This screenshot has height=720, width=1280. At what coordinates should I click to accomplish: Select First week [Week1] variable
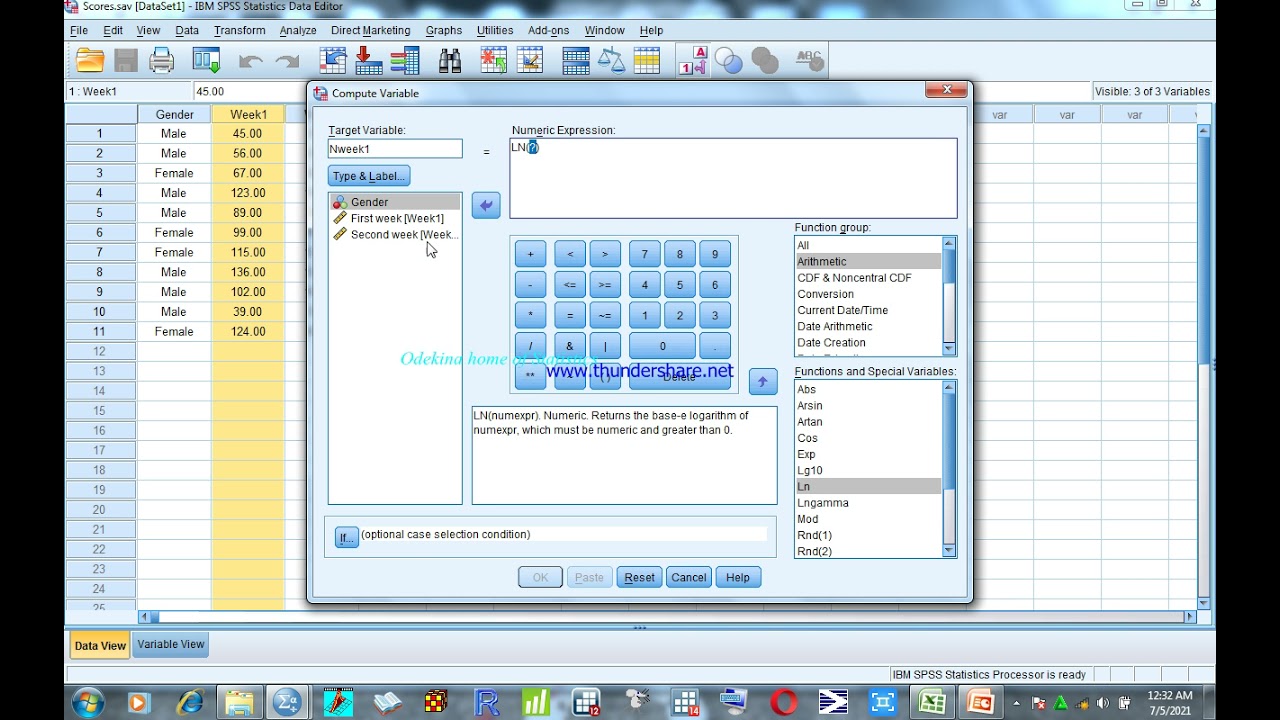(395, 218)
